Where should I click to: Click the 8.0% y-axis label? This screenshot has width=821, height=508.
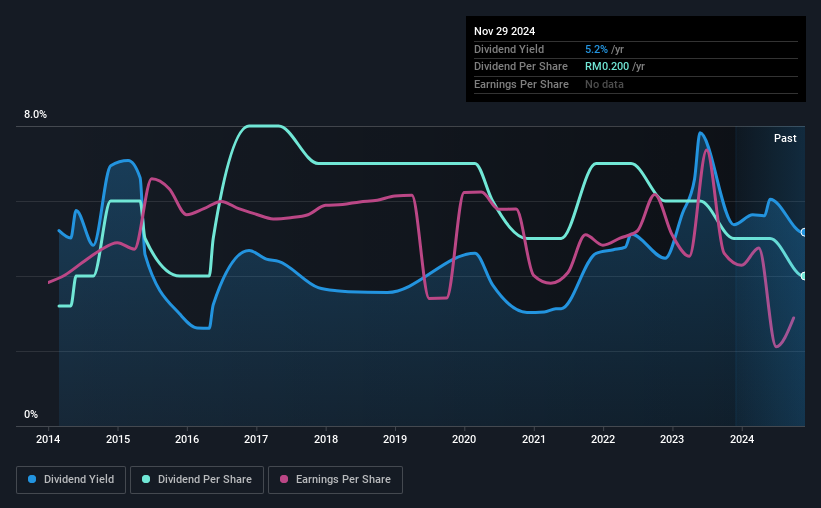[x=35, y=115]
